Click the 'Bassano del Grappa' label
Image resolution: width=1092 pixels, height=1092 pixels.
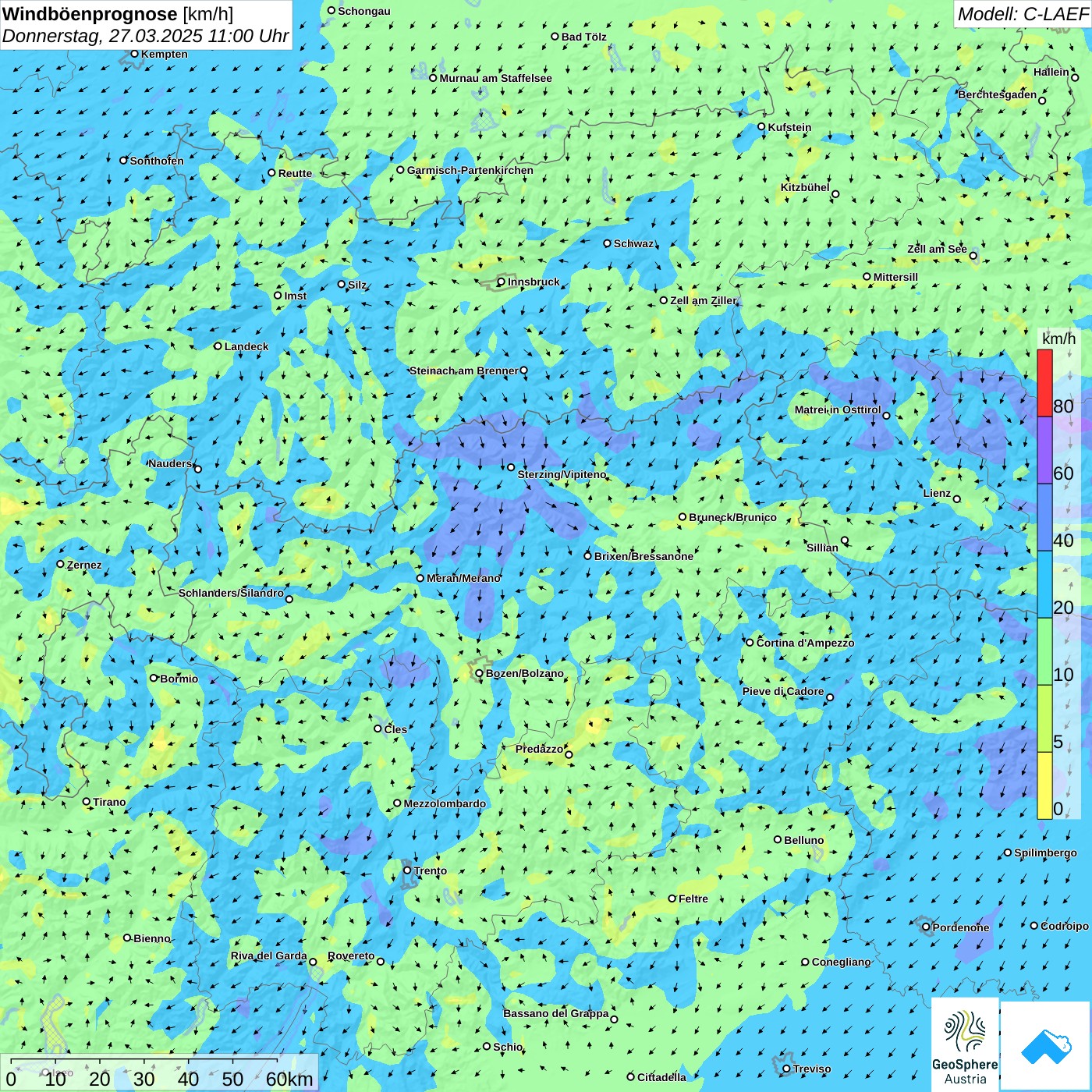pos(556,1013)
